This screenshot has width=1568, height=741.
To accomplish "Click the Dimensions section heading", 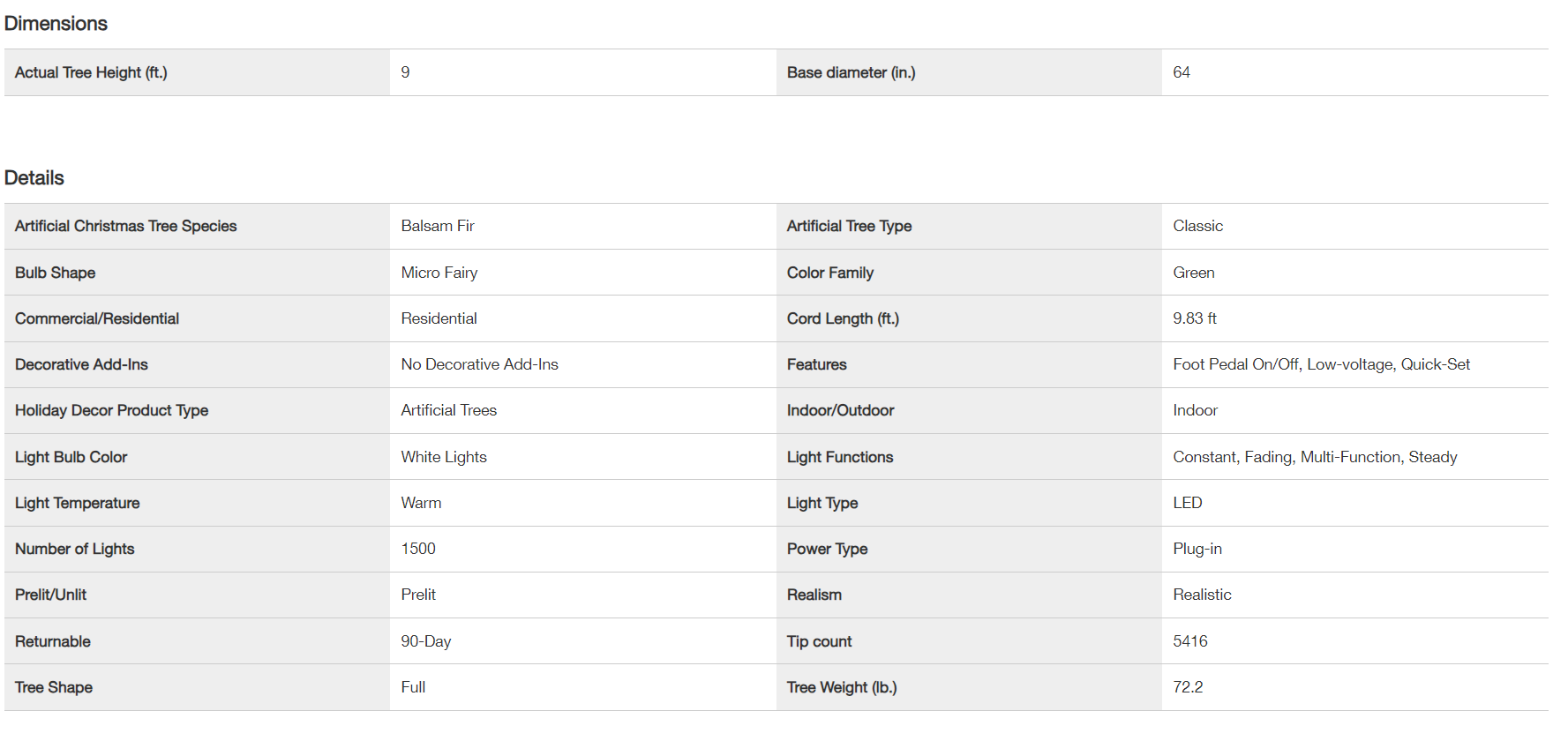I will click(56, 24).
